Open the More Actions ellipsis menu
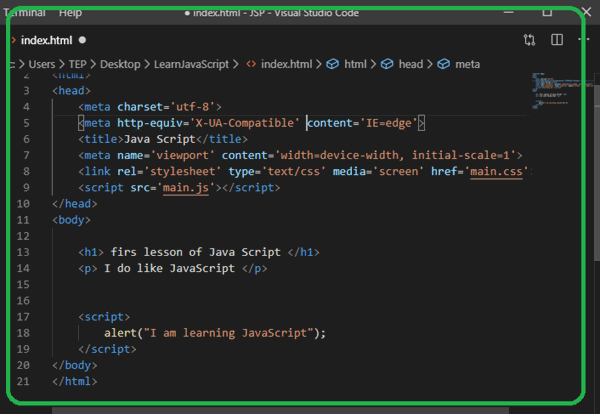This screenshot has height=414, width=600. coord(584,39)
